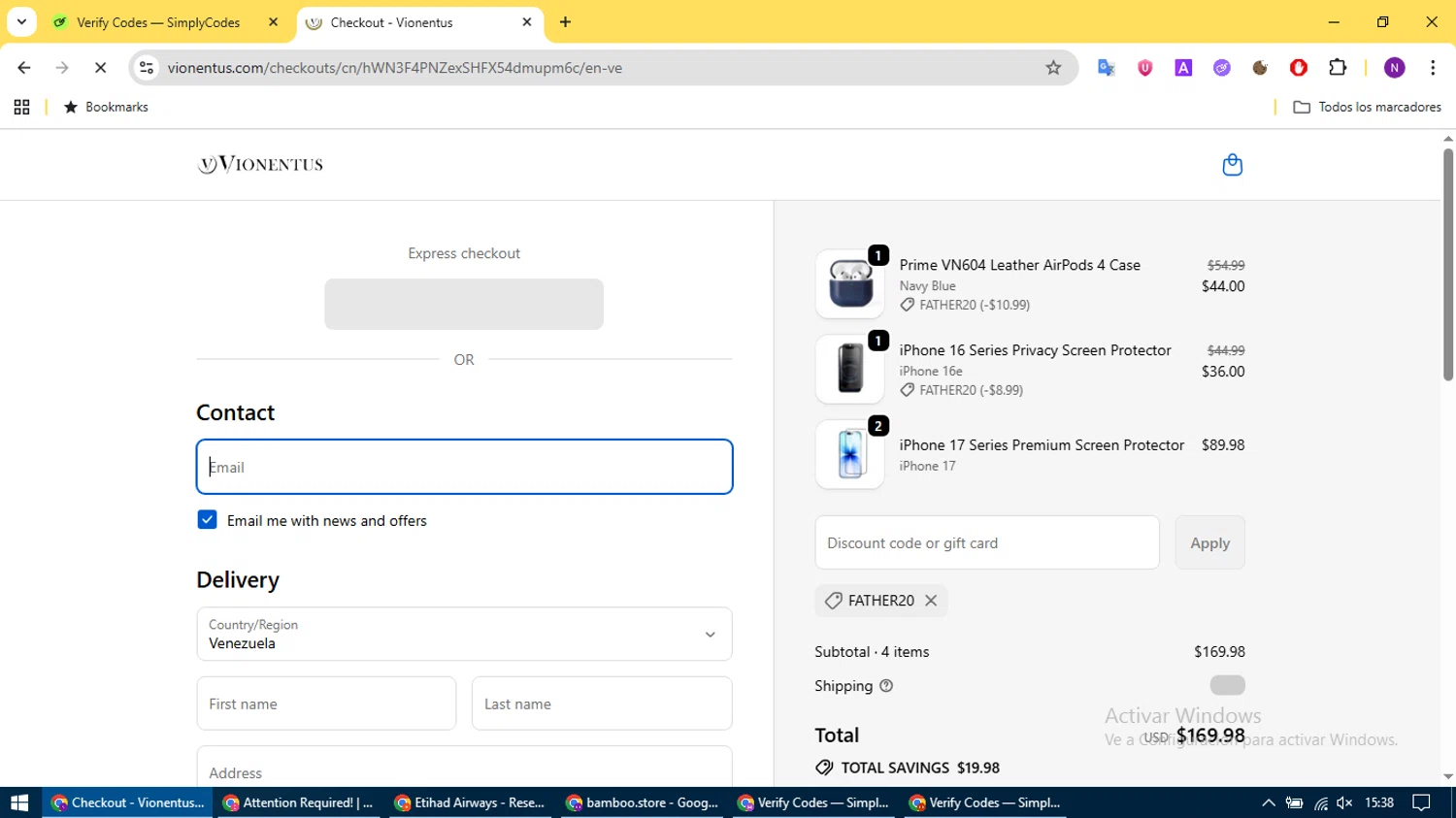The image size is (1456, 818).
Task: Click the Express checkout placeholder button
Action: click(x=464, y=304)
